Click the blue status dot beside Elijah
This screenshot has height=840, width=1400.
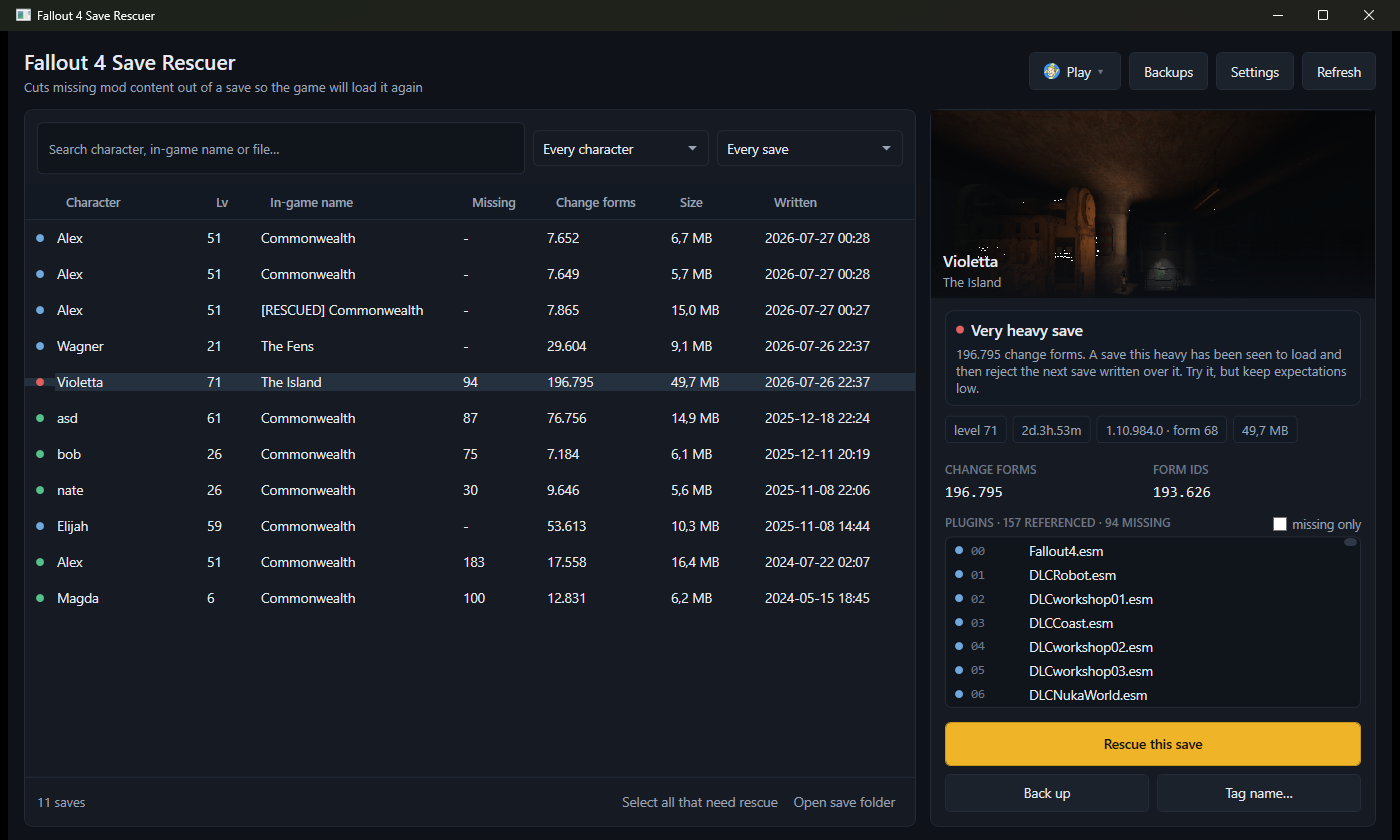point(40,526)
